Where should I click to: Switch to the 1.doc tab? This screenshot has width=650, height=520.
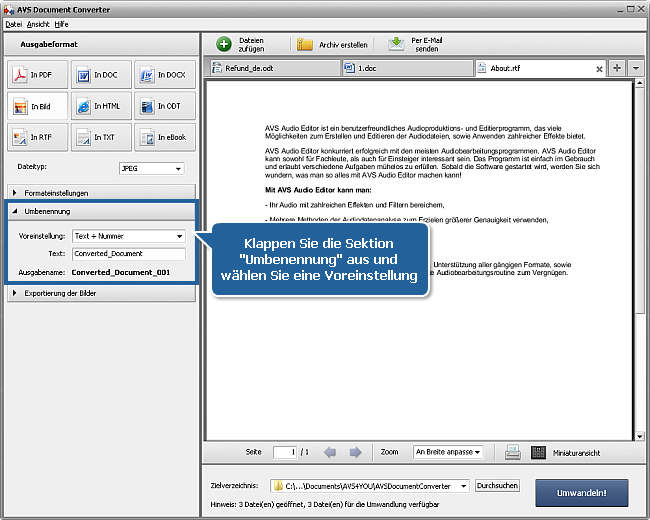click(407, 68)
